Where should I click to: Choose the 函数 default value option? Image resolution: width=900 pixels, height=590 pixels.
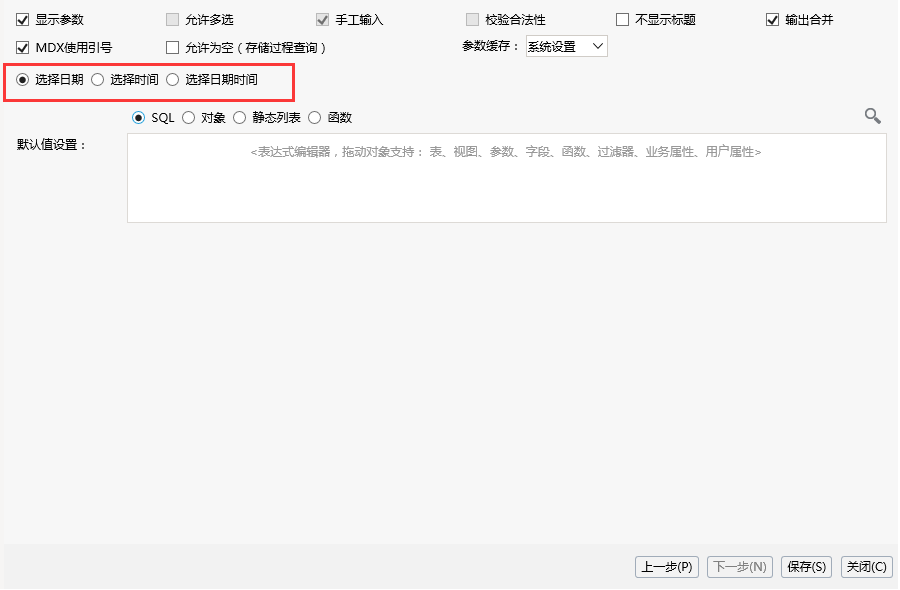315,118
